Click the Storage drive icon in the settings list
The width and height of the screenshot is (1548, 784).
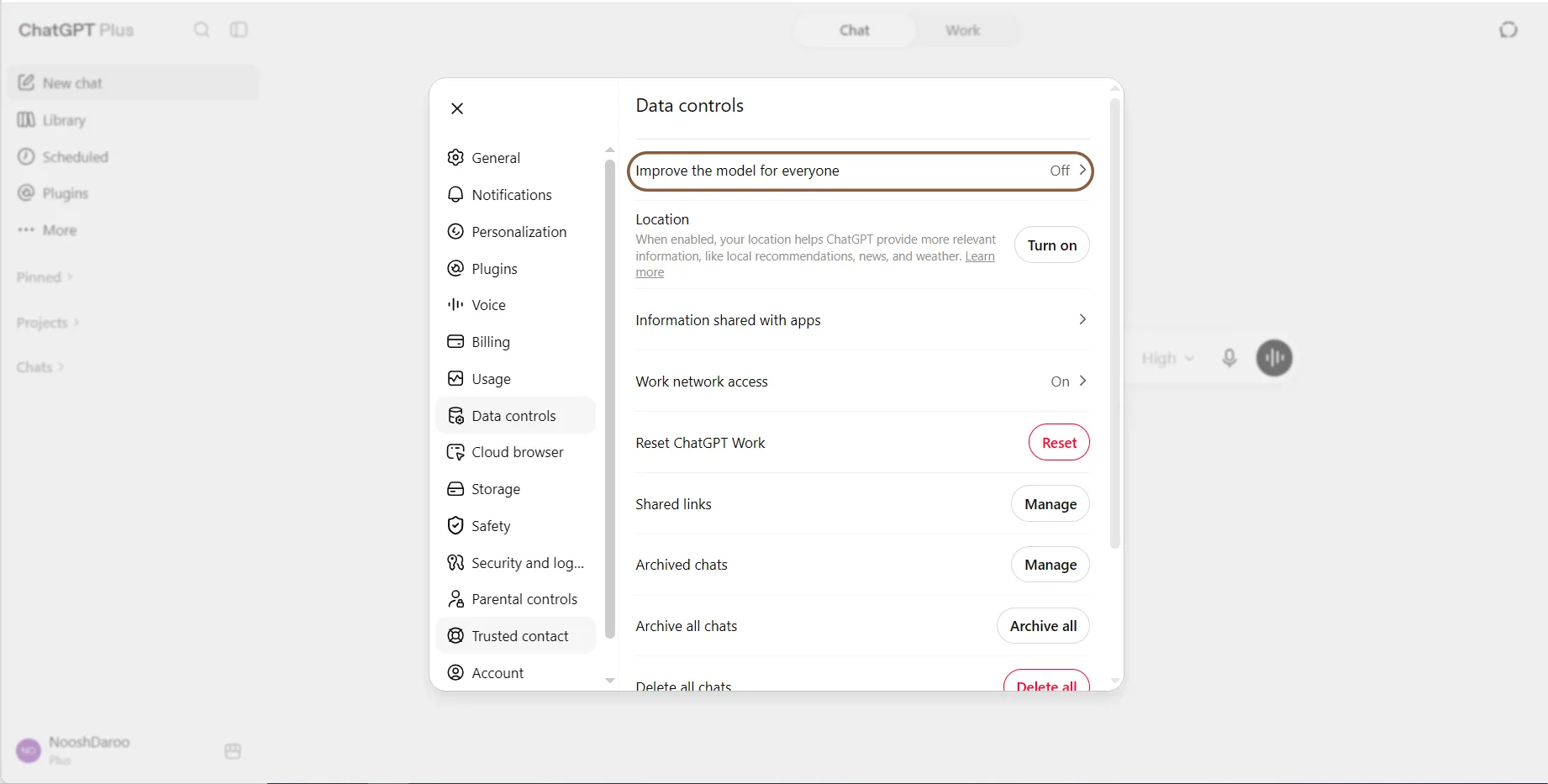455,489
